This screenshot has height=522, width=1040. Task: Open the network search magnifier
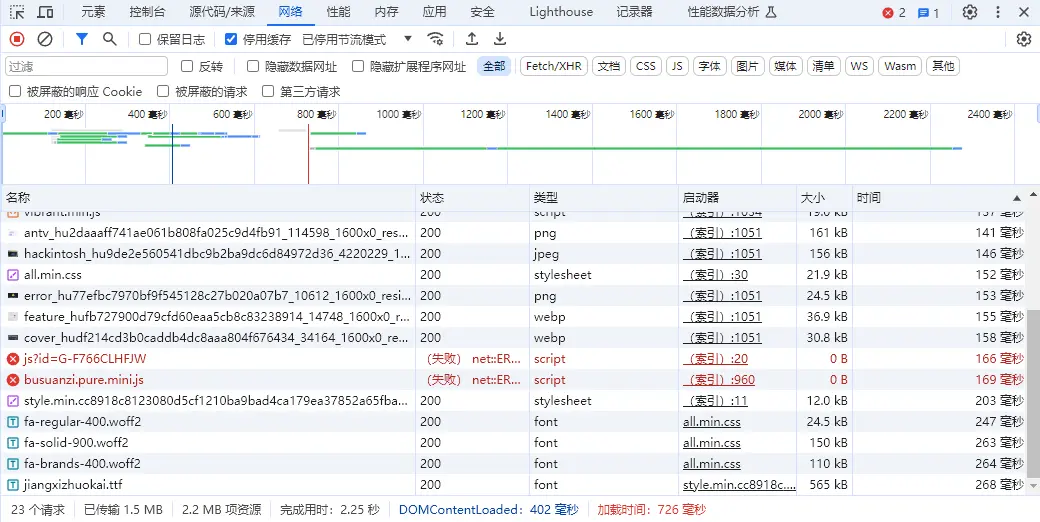point(109,39)
